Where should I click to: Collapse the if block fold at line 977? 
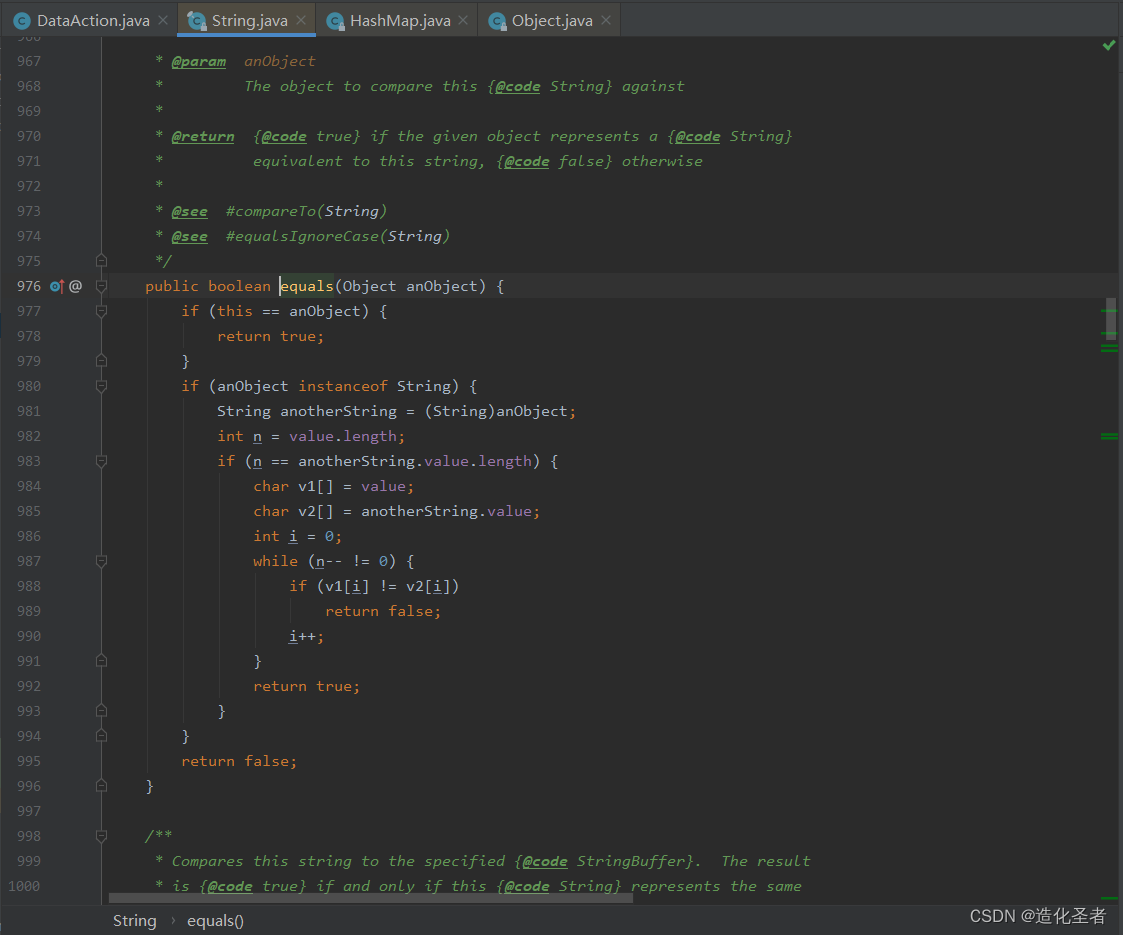coord(102,311)
